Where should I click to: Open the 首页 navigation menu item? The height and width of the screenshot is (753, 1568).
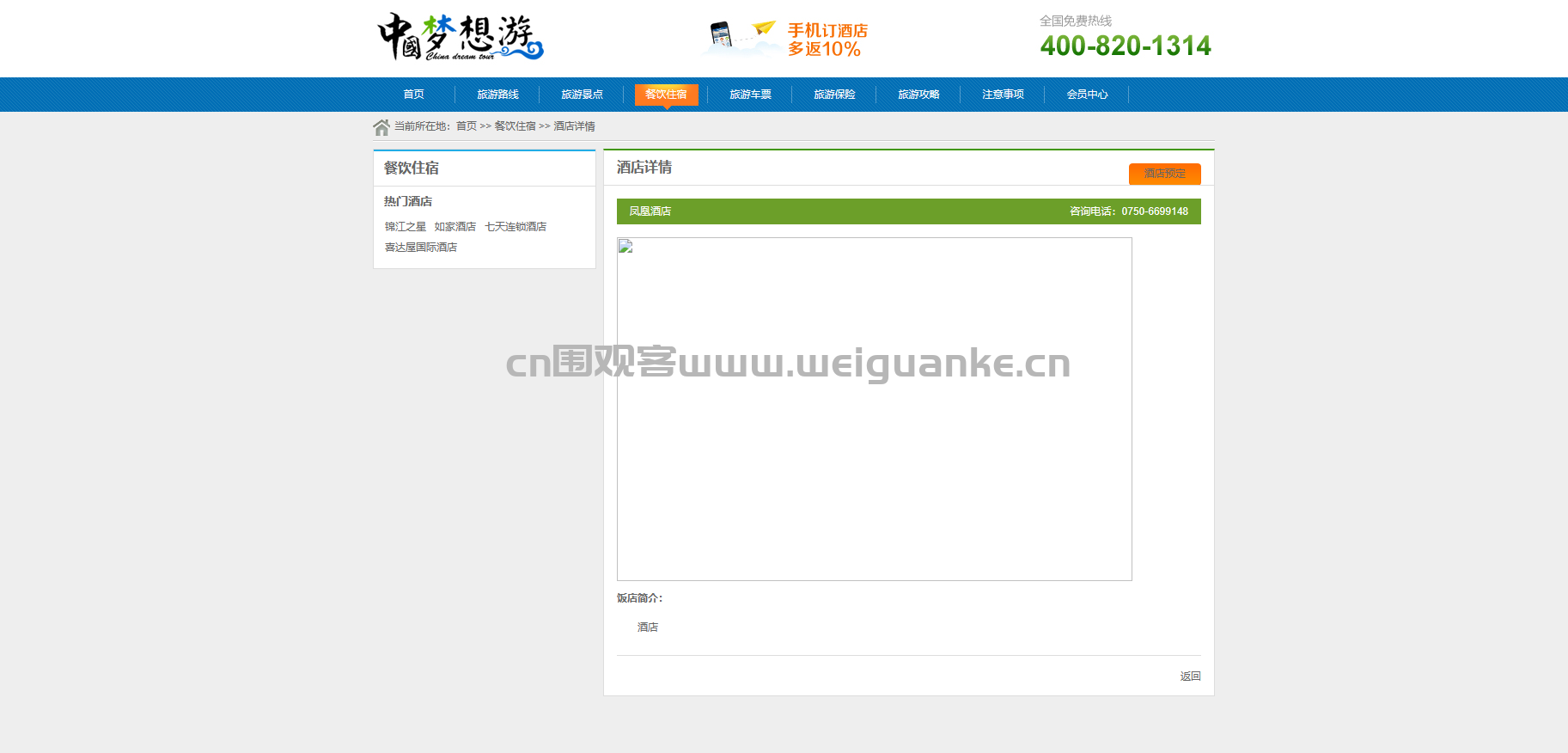[414, 95]
